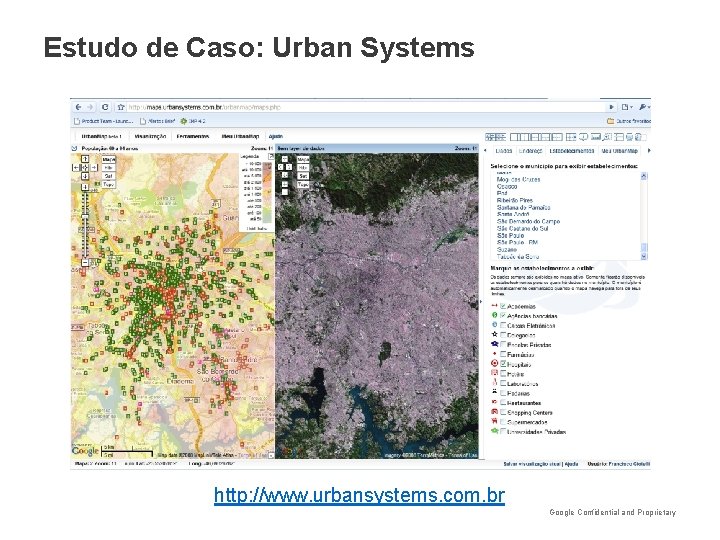Uncheck the Agências bancárias checkbox
Screen dimensions: 720x540
(503, 315)
